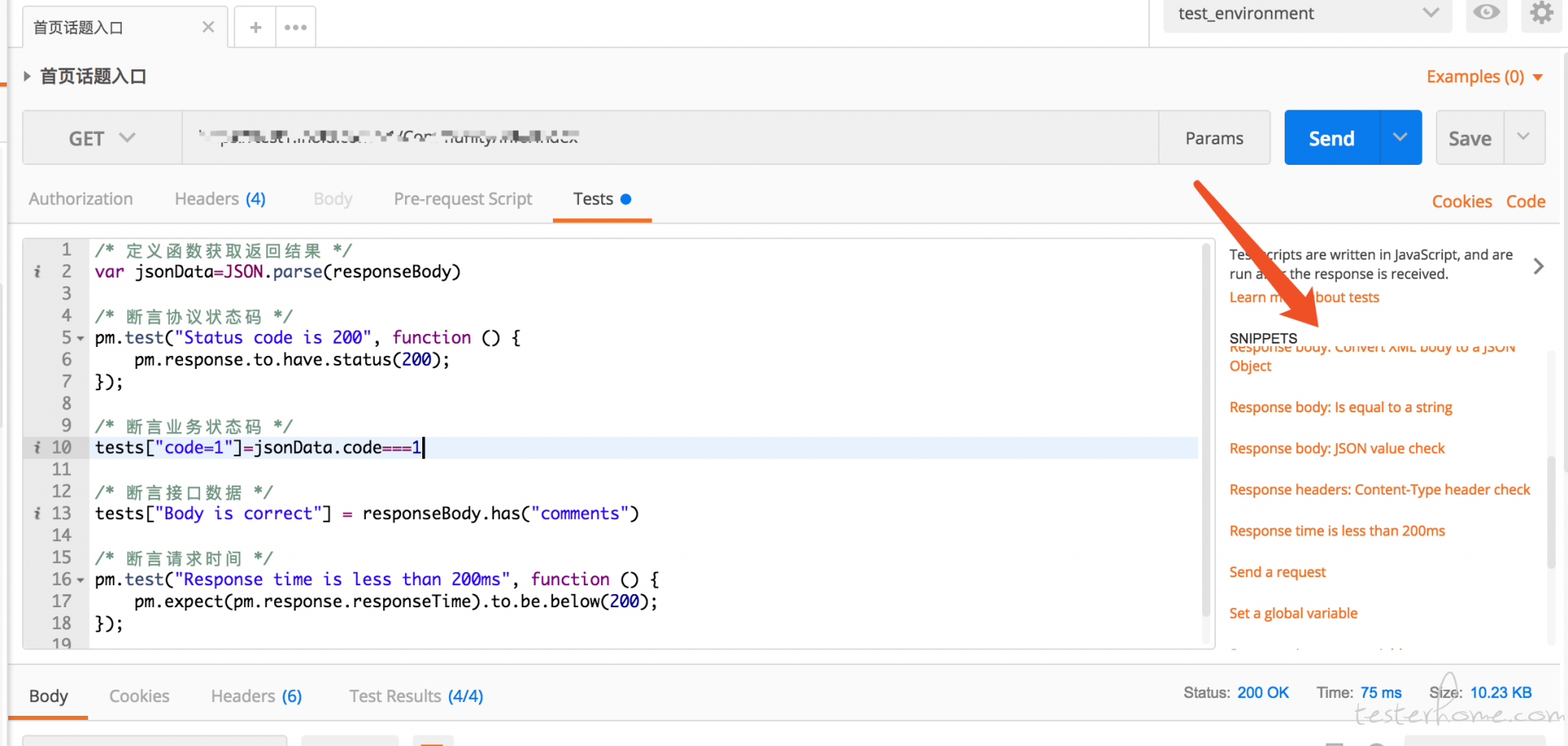Open Learn more about tests link
Screen dimensions: 1568x746
(x=1304, y=297)
